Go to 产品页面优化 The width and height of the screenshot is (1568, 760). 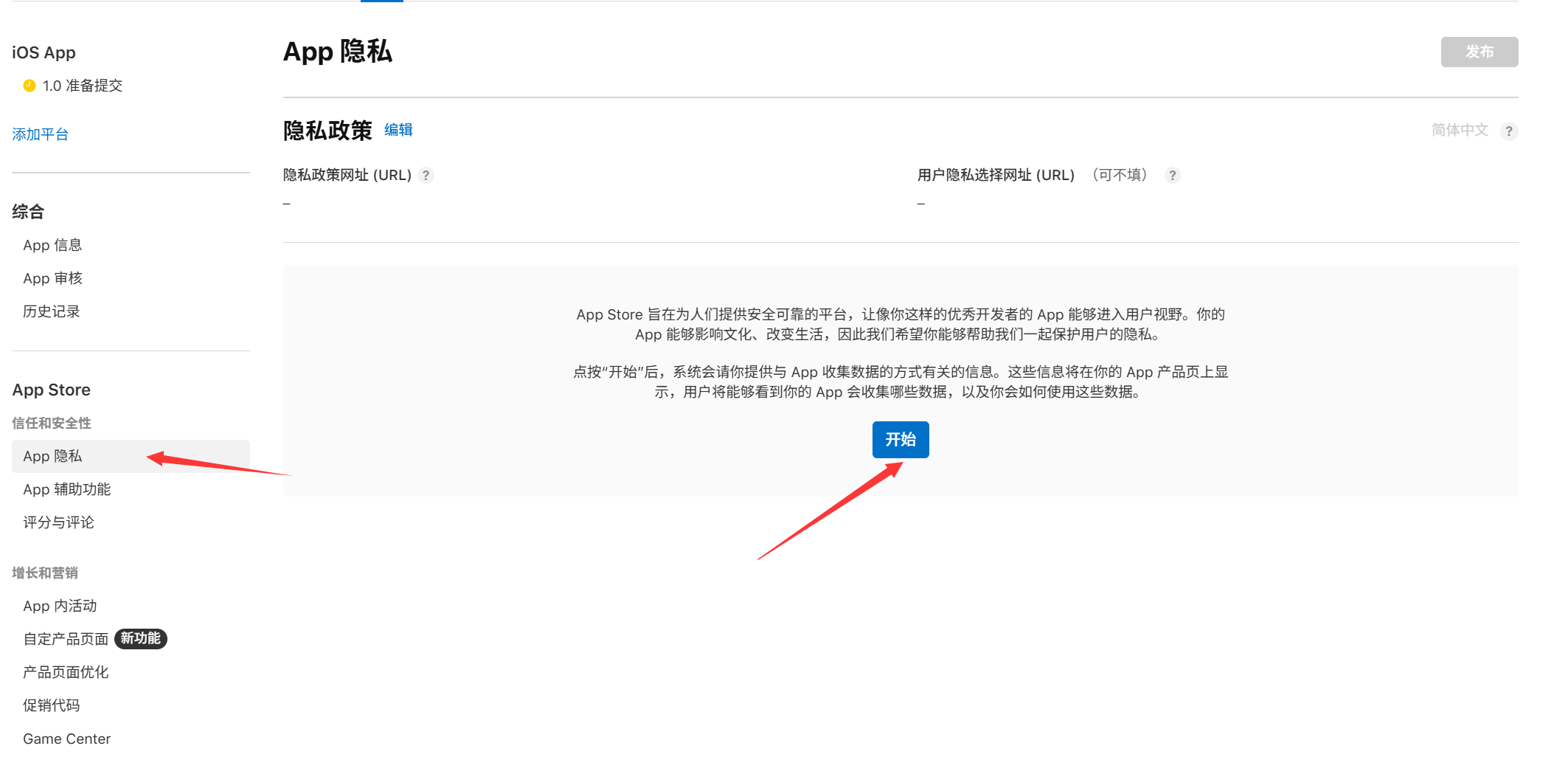[66, 672]
